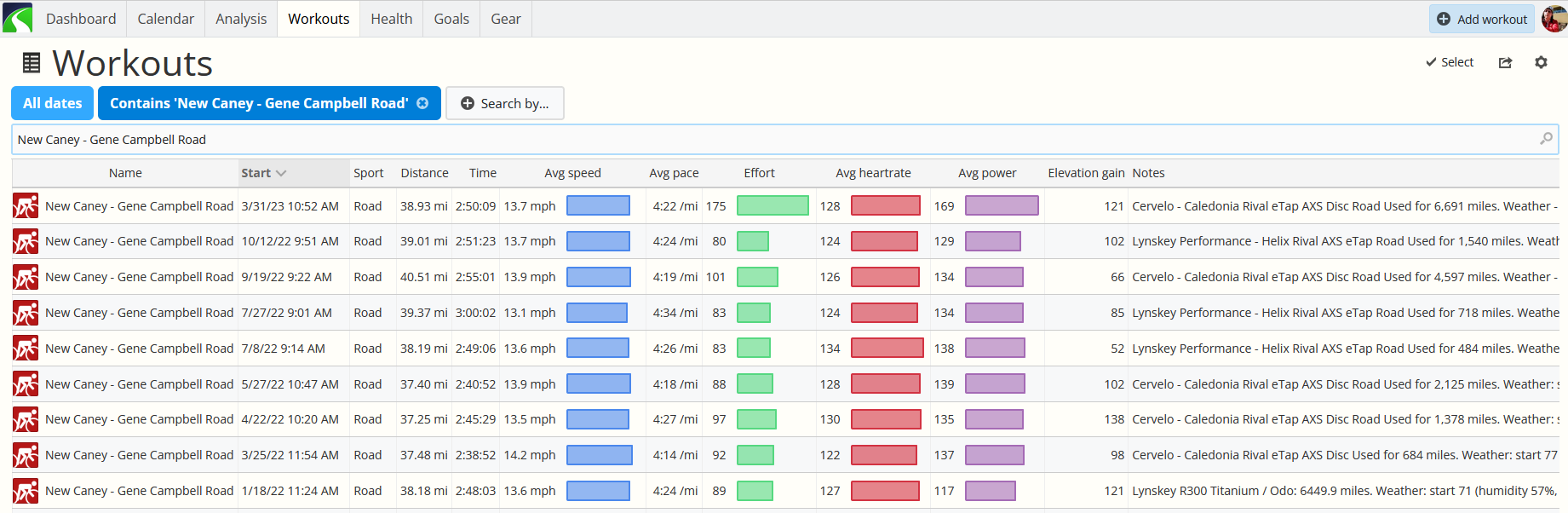
Task: Open the Search by... options
Action: [x=504, y=103]
